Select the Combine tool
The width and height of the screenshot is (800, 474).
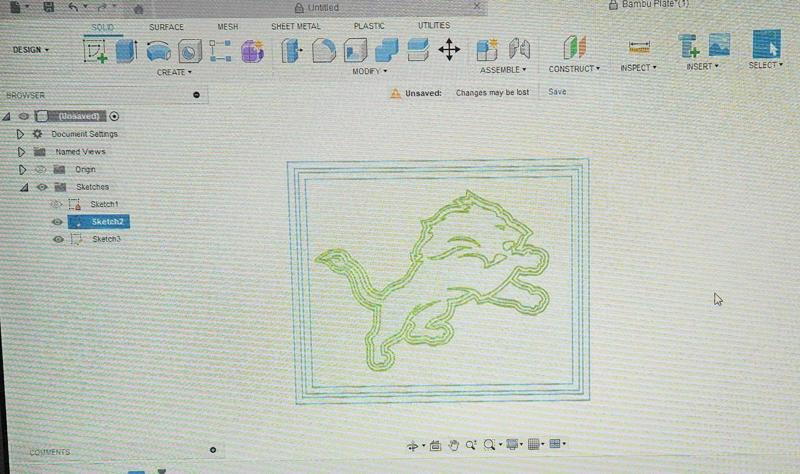386,50
